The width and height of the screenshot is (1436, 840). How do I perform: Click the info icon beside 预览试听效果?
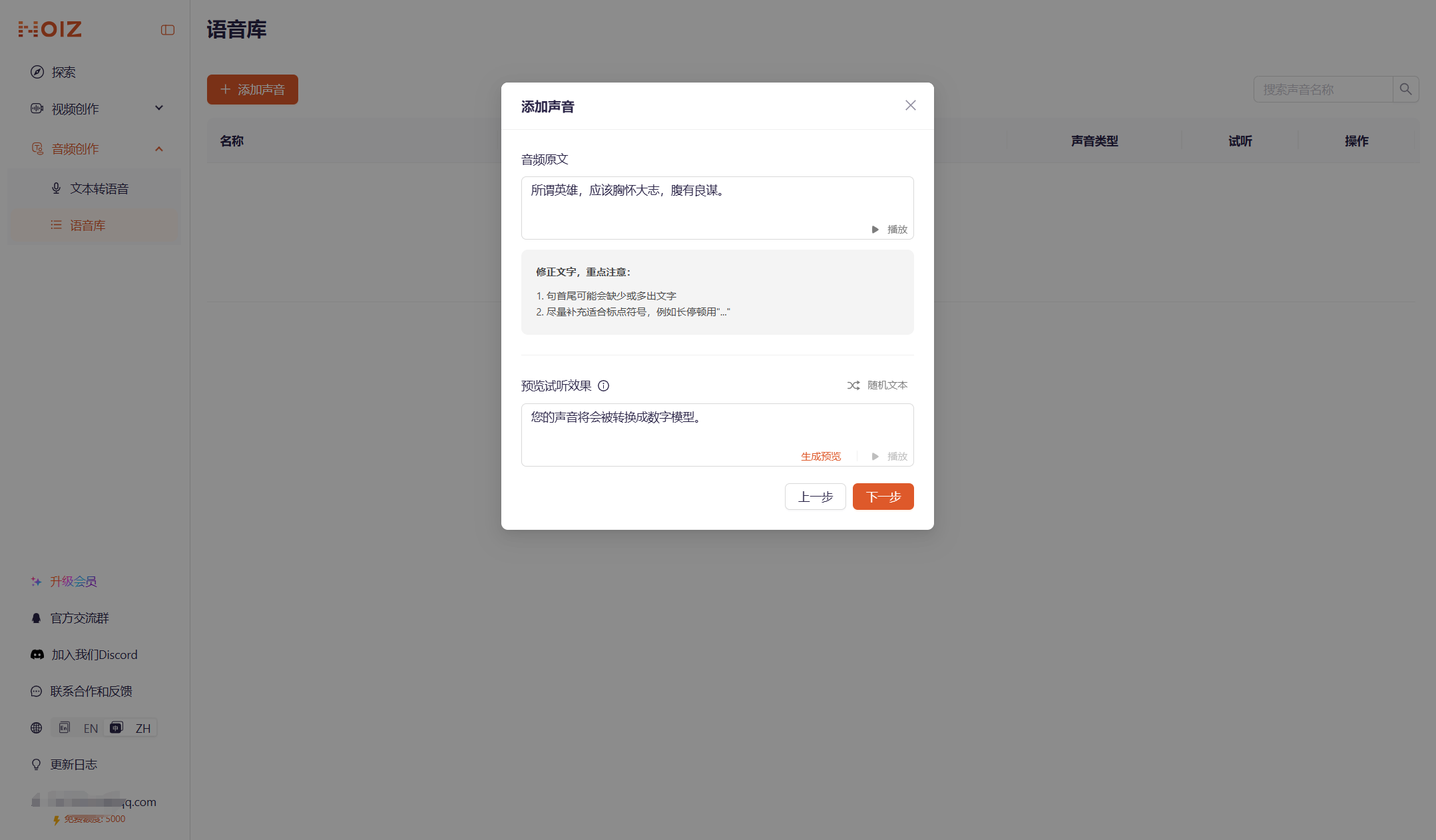(603, 385)
